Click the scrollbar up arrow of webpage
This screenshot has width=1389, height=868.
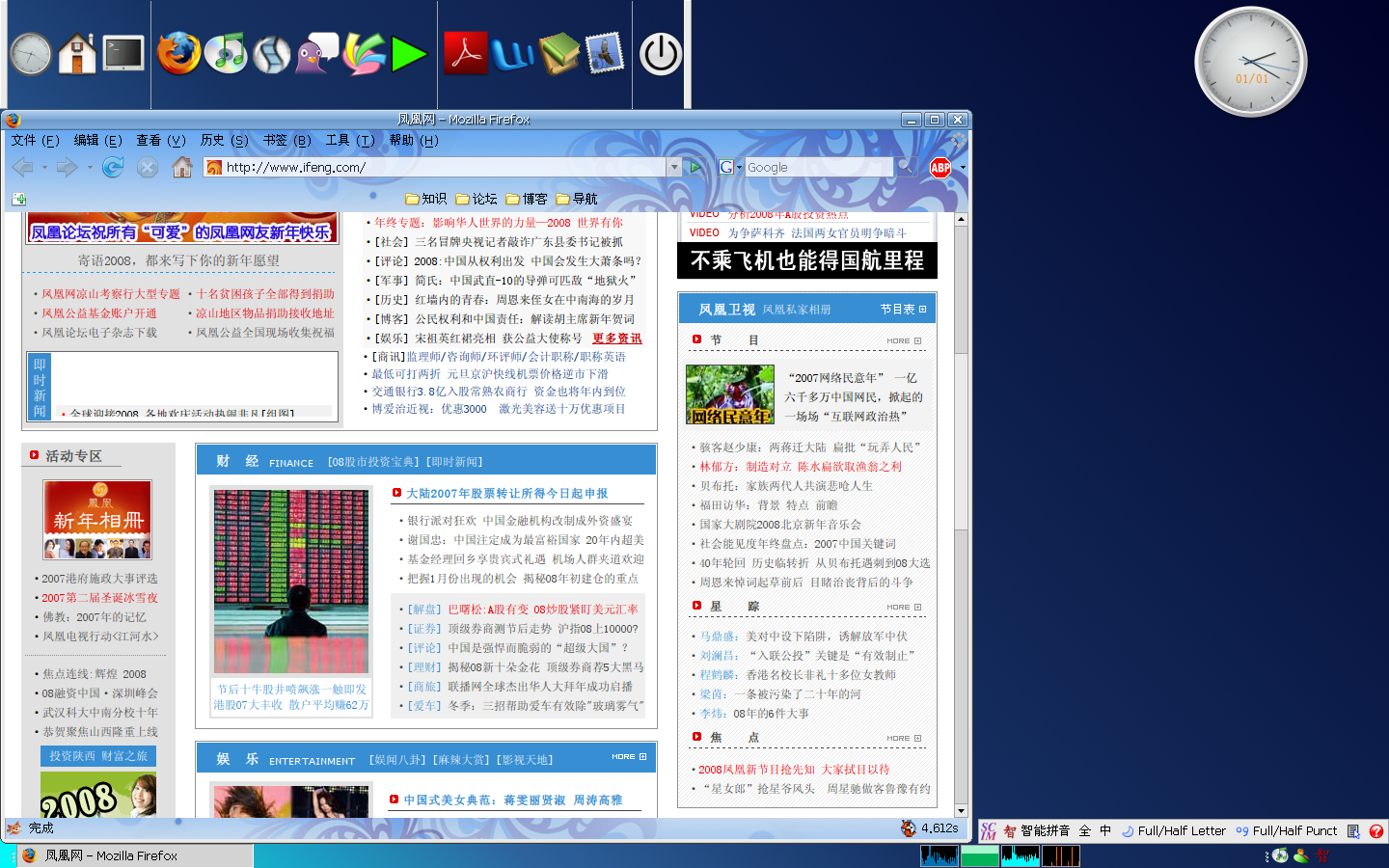coord(961,219)
